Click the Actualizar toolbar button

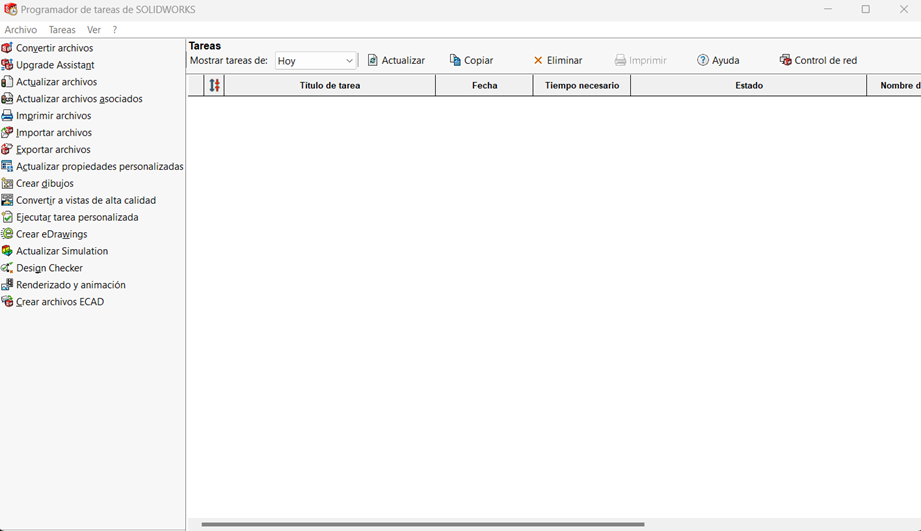pyautogui.click(x=396, y=60)
